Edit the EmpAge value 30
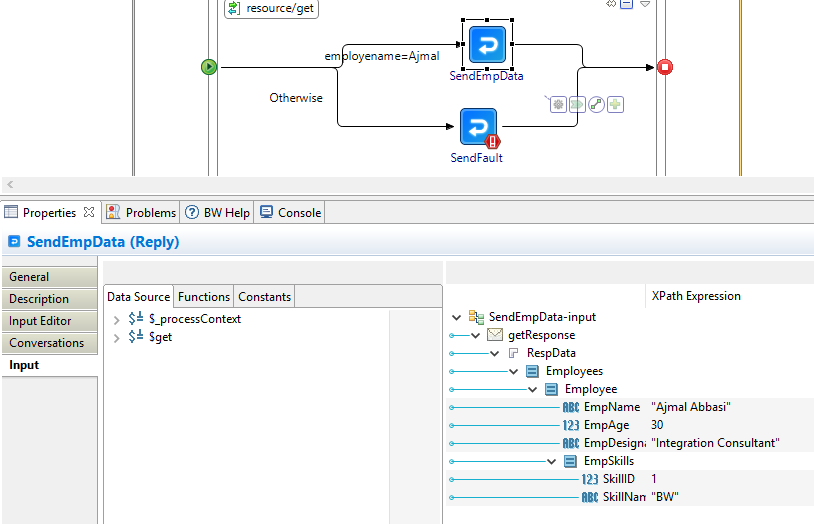The image size is (814, 524). pos(657,425)
